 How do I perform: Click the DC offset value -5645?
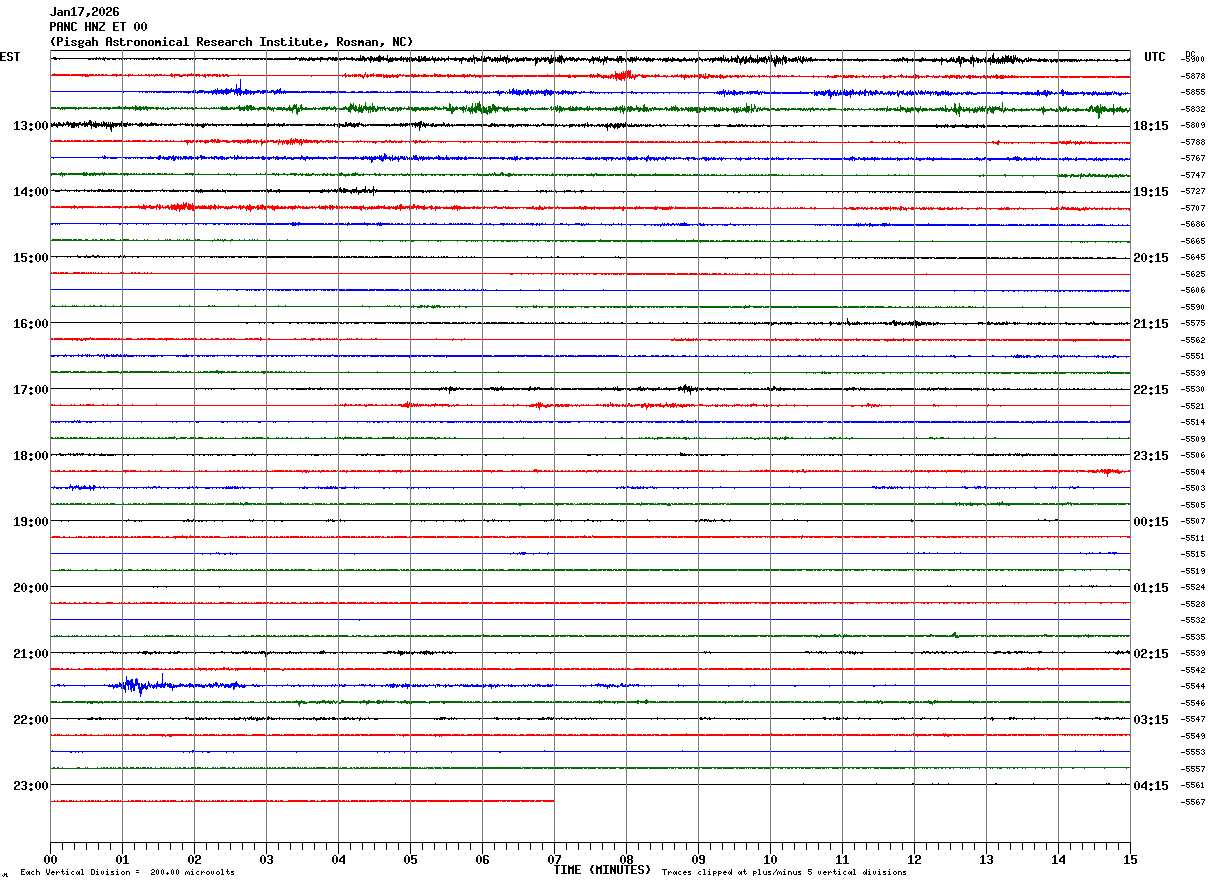pyautogui.click(x=1193, y=257)
